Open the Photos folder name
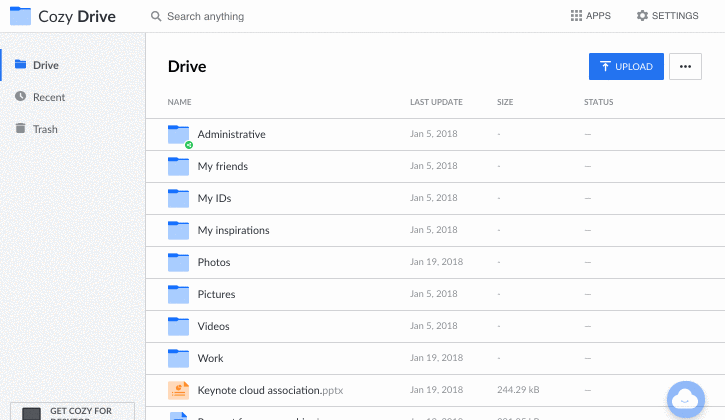725x420 pixels. [x=214, y=262]
